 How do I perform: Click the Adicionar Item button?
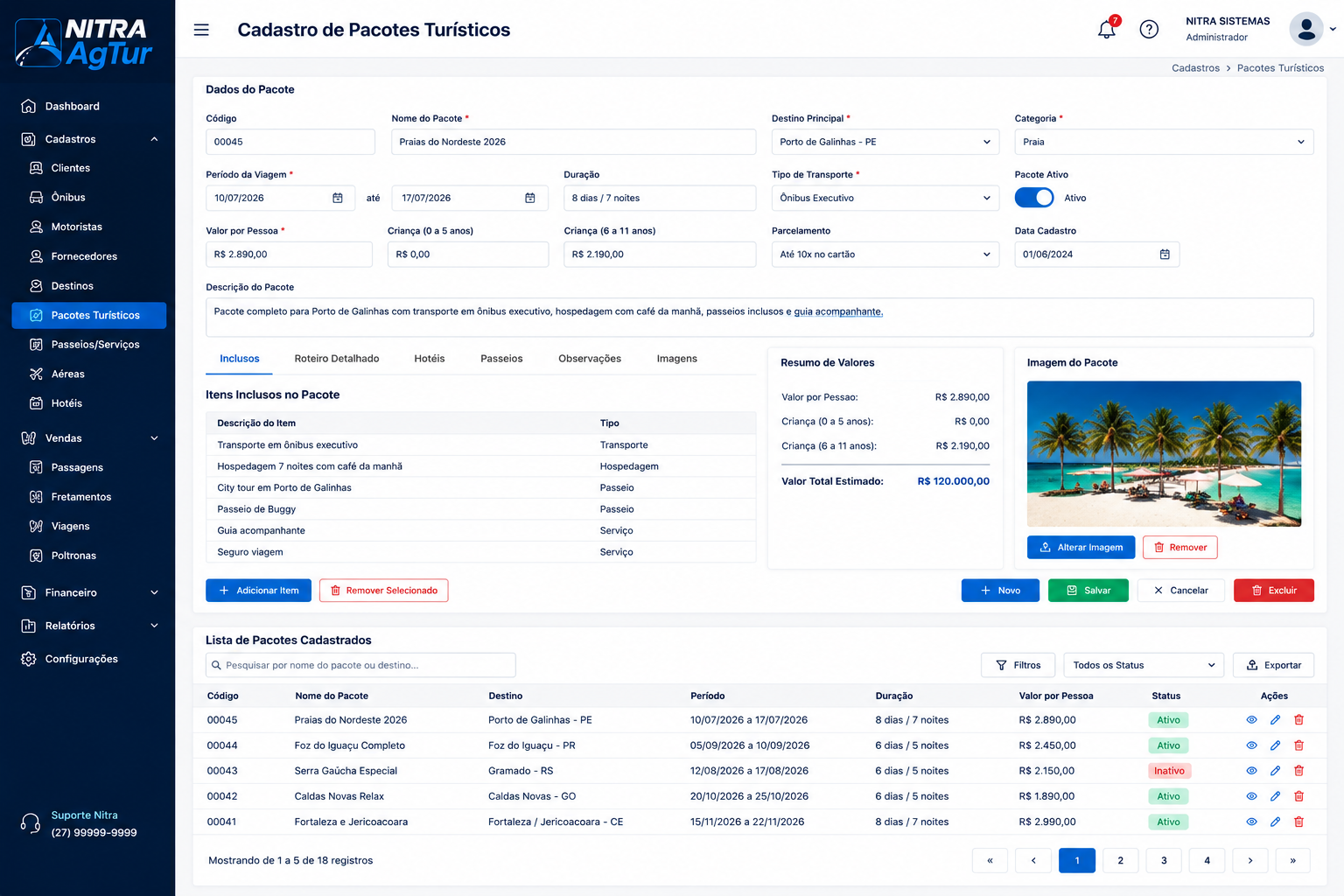(x=258, y=591)
